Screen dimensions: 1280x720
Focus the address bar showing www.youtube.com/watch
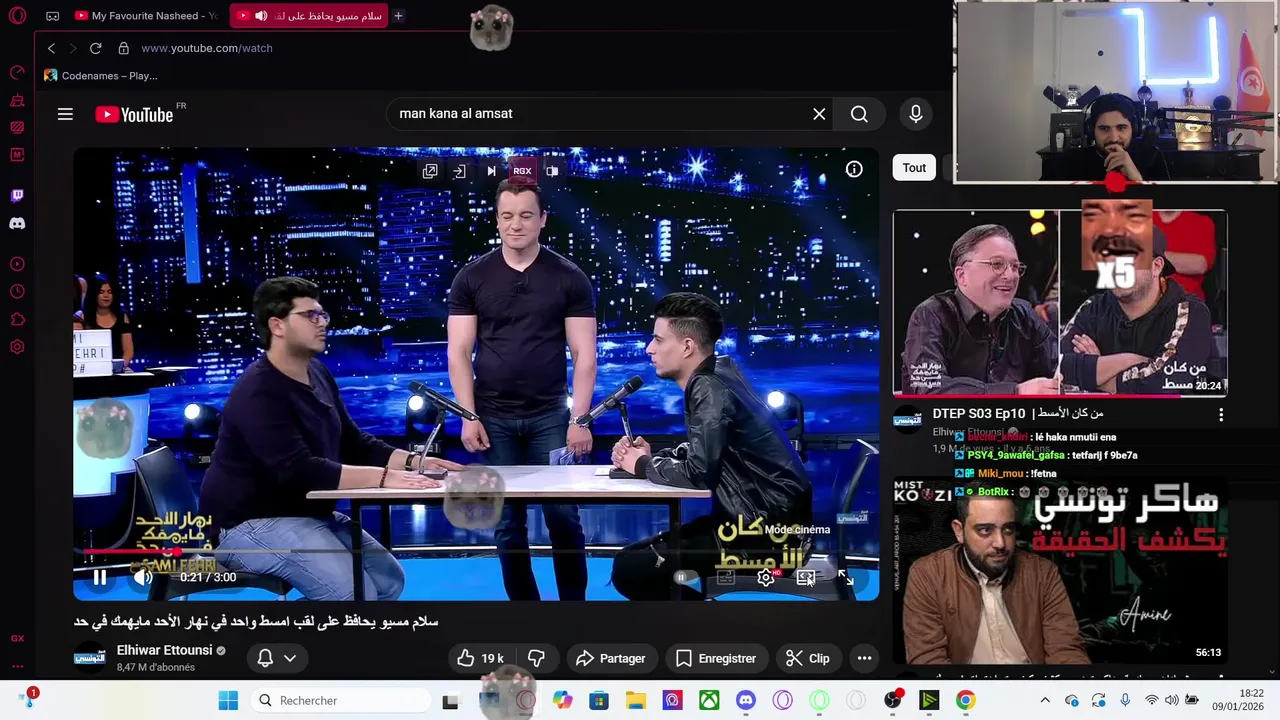(x=207, y=48)
